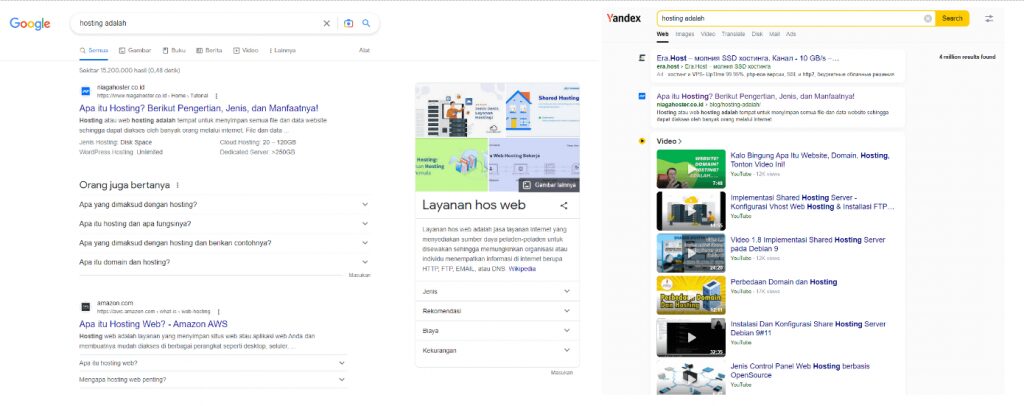
Task: Click the Google logo
Action: (x=30, y=24)
